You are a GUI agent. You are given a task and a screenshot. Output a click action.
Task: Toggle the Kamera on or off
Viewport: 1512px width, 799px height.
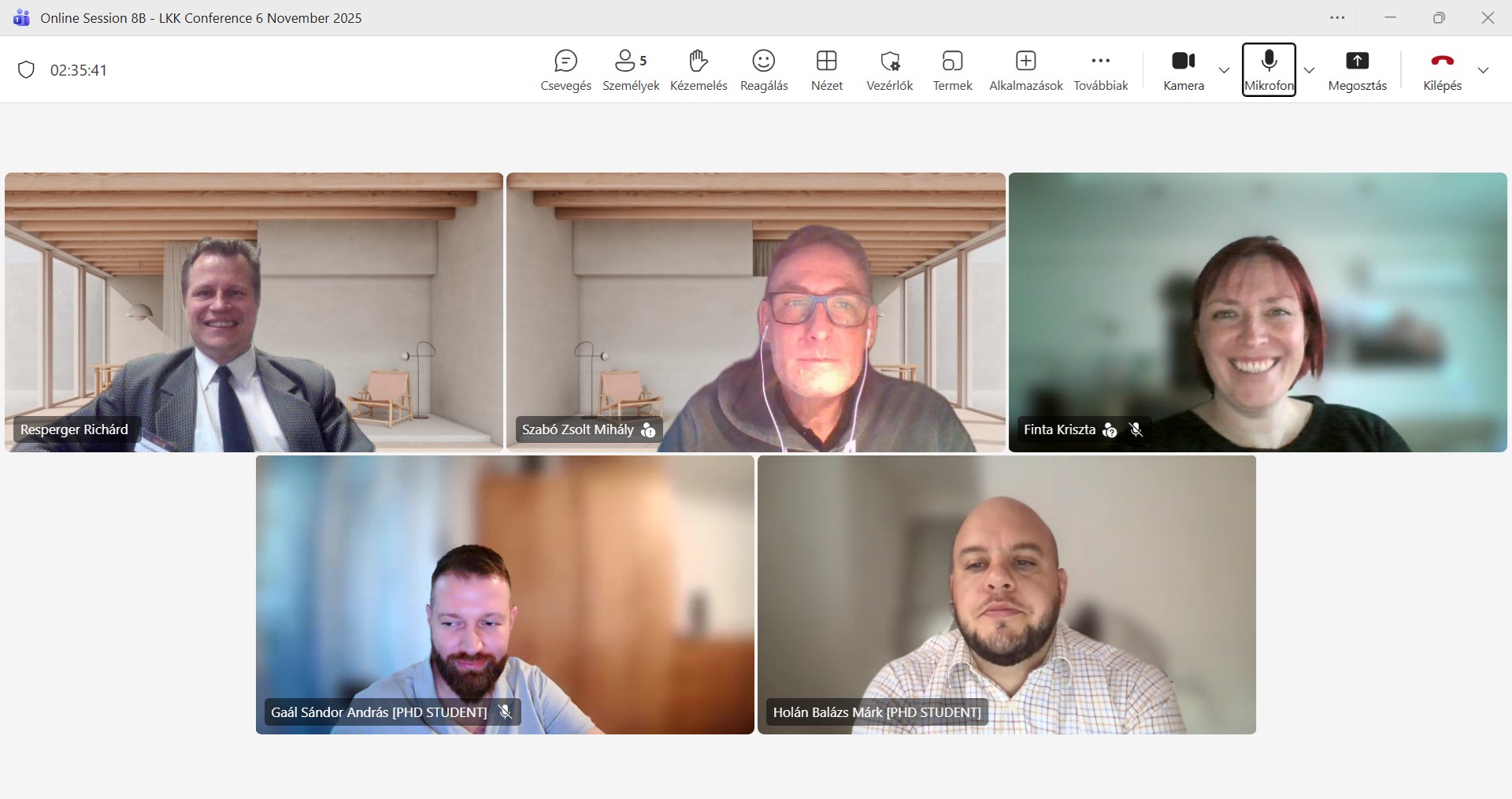coord(1183,70)
